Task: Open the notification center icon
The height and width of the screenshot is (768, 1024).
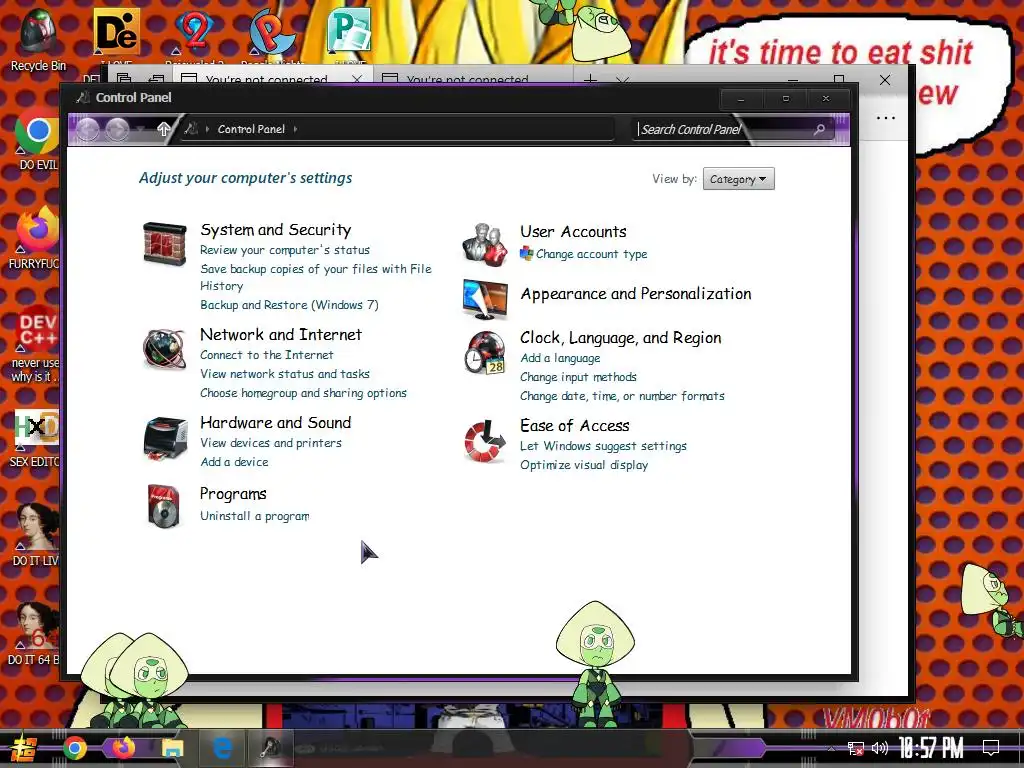Action: (x=991, y=748)
